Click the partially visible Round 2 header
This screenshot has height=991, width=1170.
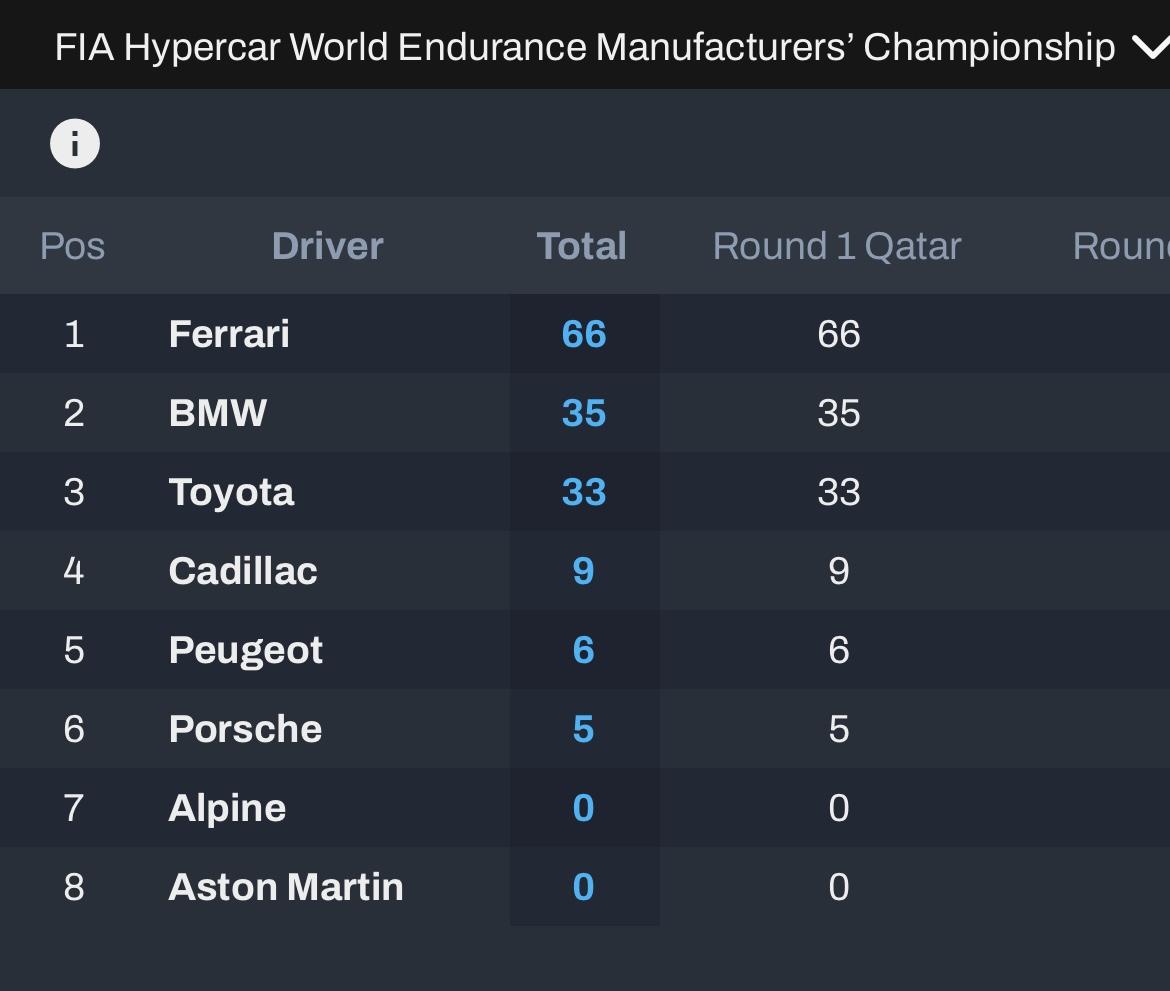pyautogui.click(x=1121, y=246)
